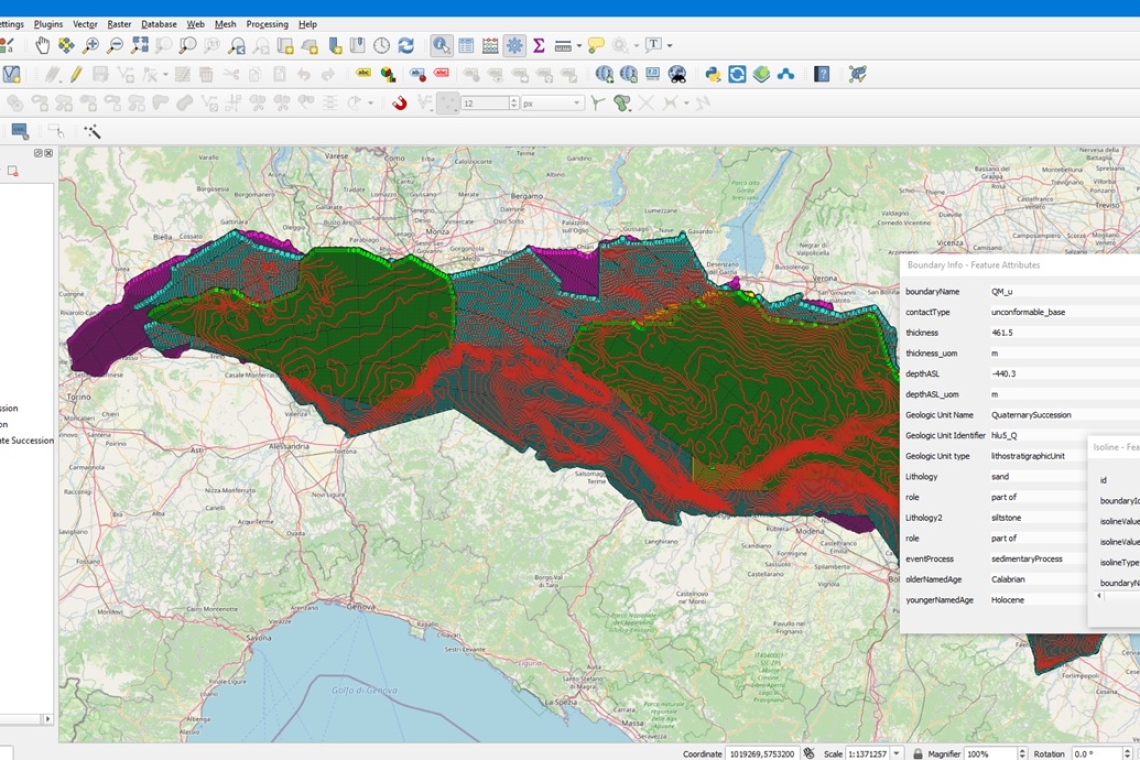
Task: Click the Coordinate input field
Action: pos(763,753)
